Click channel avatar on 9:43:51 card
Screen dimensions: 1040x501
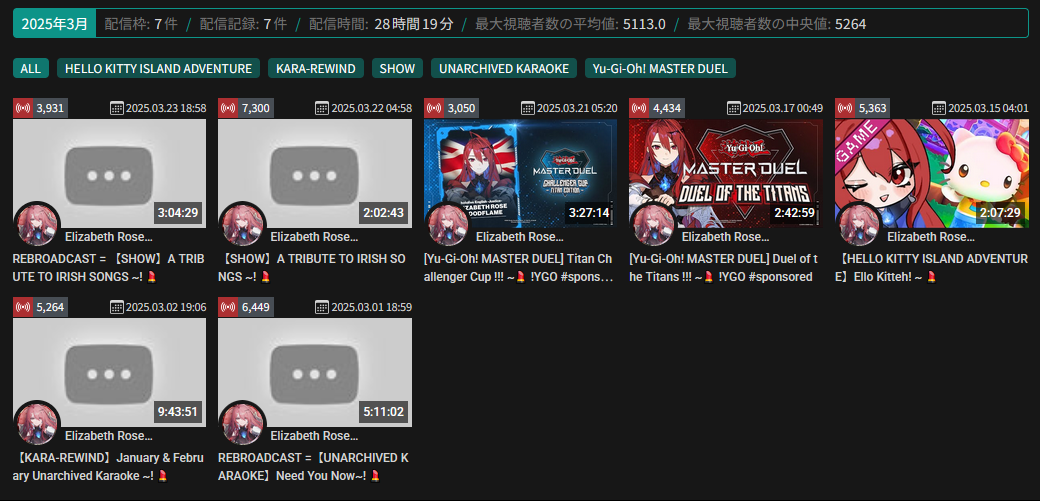(36, 423)
